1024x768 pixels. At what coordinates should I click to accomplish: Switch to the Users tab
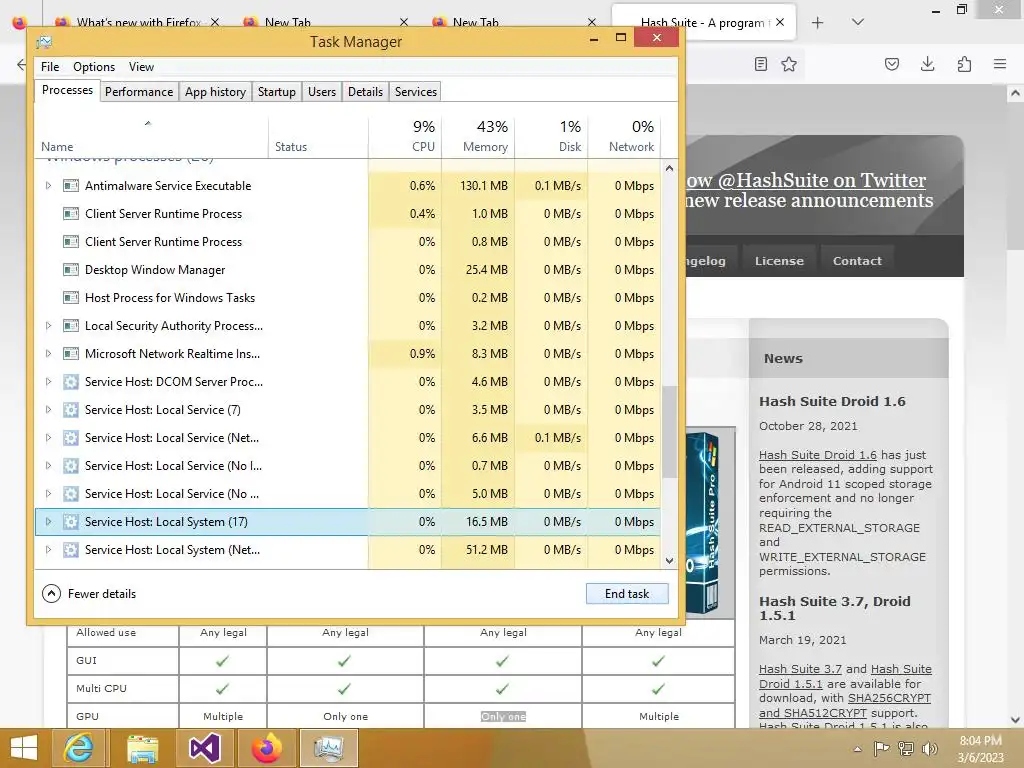322,92
